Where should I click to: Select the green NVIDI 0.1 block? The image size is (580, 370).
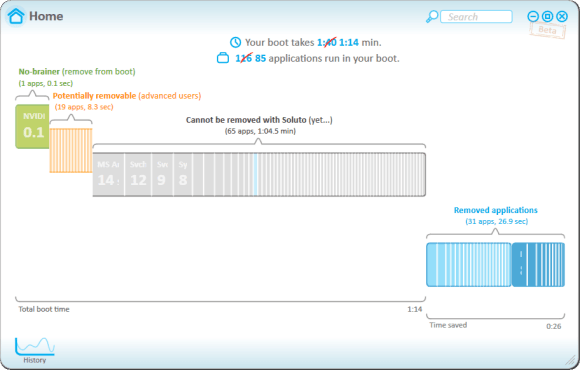coord(32,127)
